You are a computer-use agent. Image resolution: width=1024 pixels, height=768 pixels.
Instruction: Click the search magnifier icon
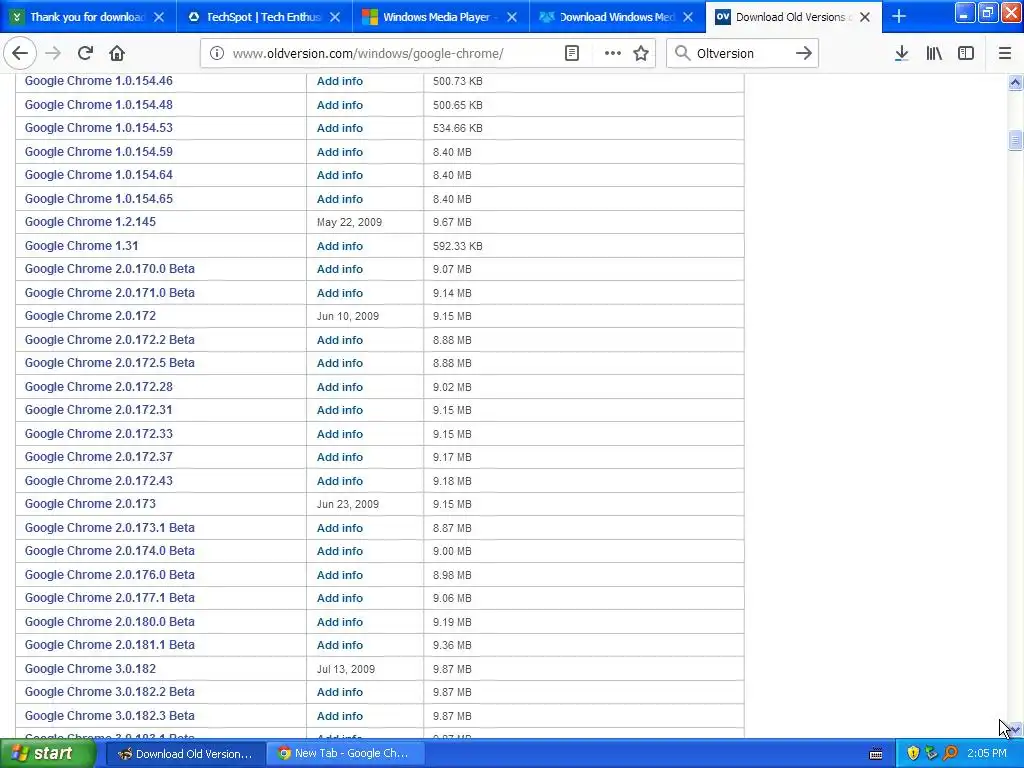682,53
